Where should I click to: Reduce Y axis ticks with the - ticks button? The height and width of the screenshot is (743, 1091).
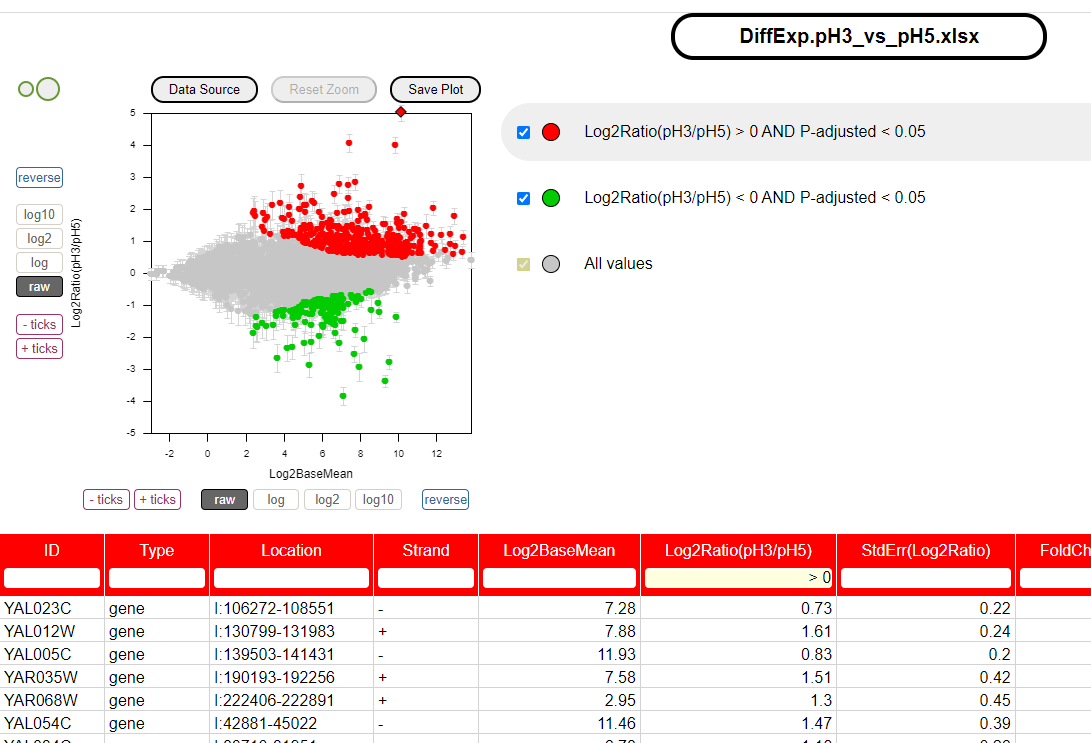40,324
